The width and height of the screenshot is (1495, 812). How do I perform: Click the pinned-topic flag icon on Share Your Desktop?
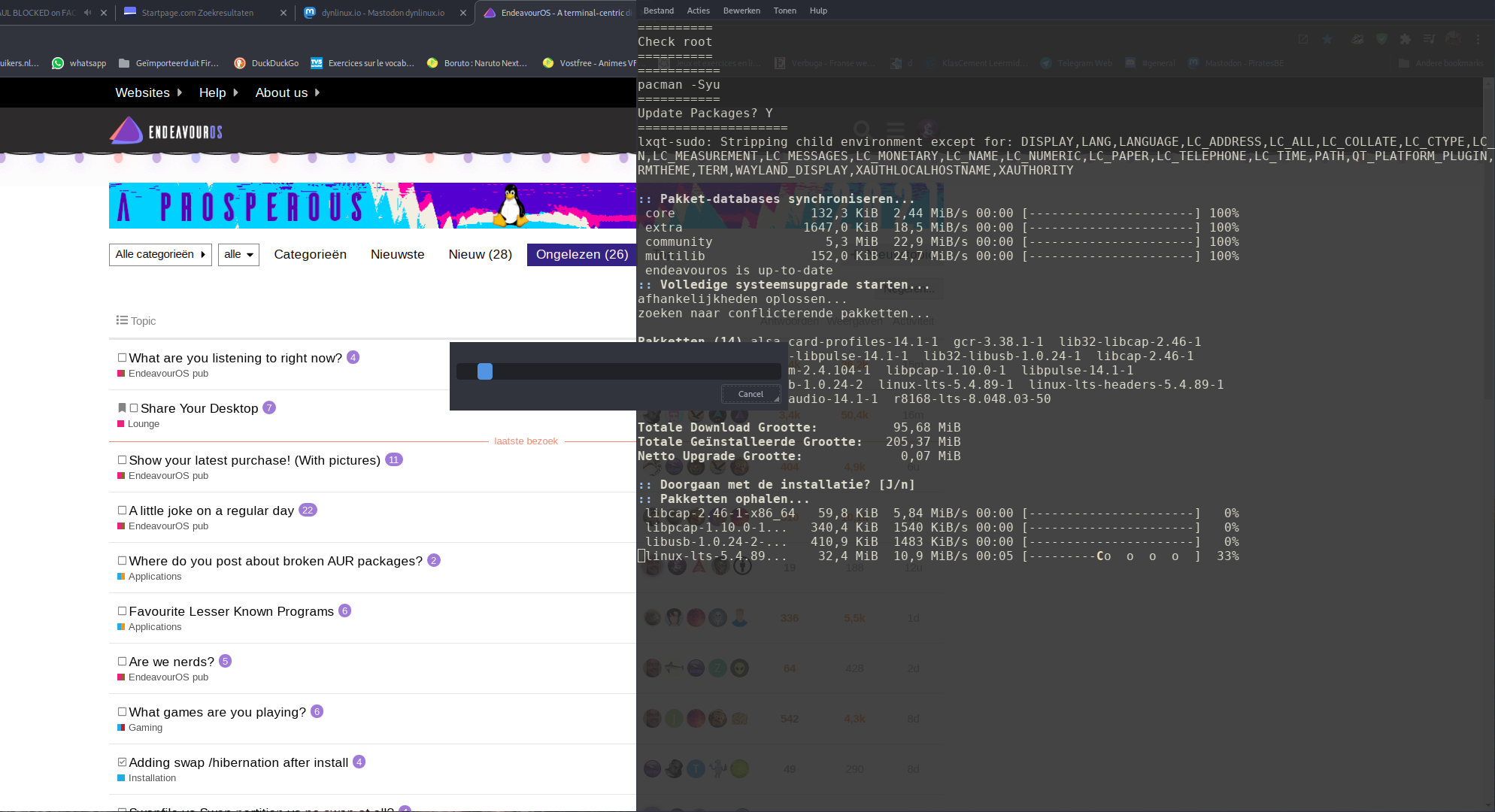tap(122, 408)
